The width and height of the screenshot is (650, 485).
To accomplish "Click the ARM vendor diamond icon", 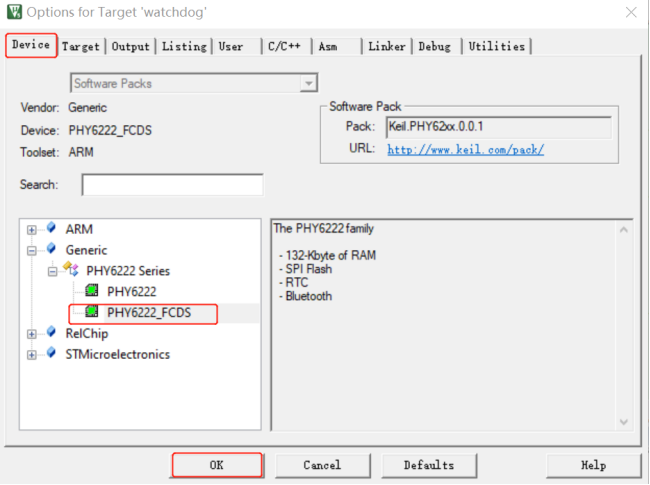I will click(51, 227).
